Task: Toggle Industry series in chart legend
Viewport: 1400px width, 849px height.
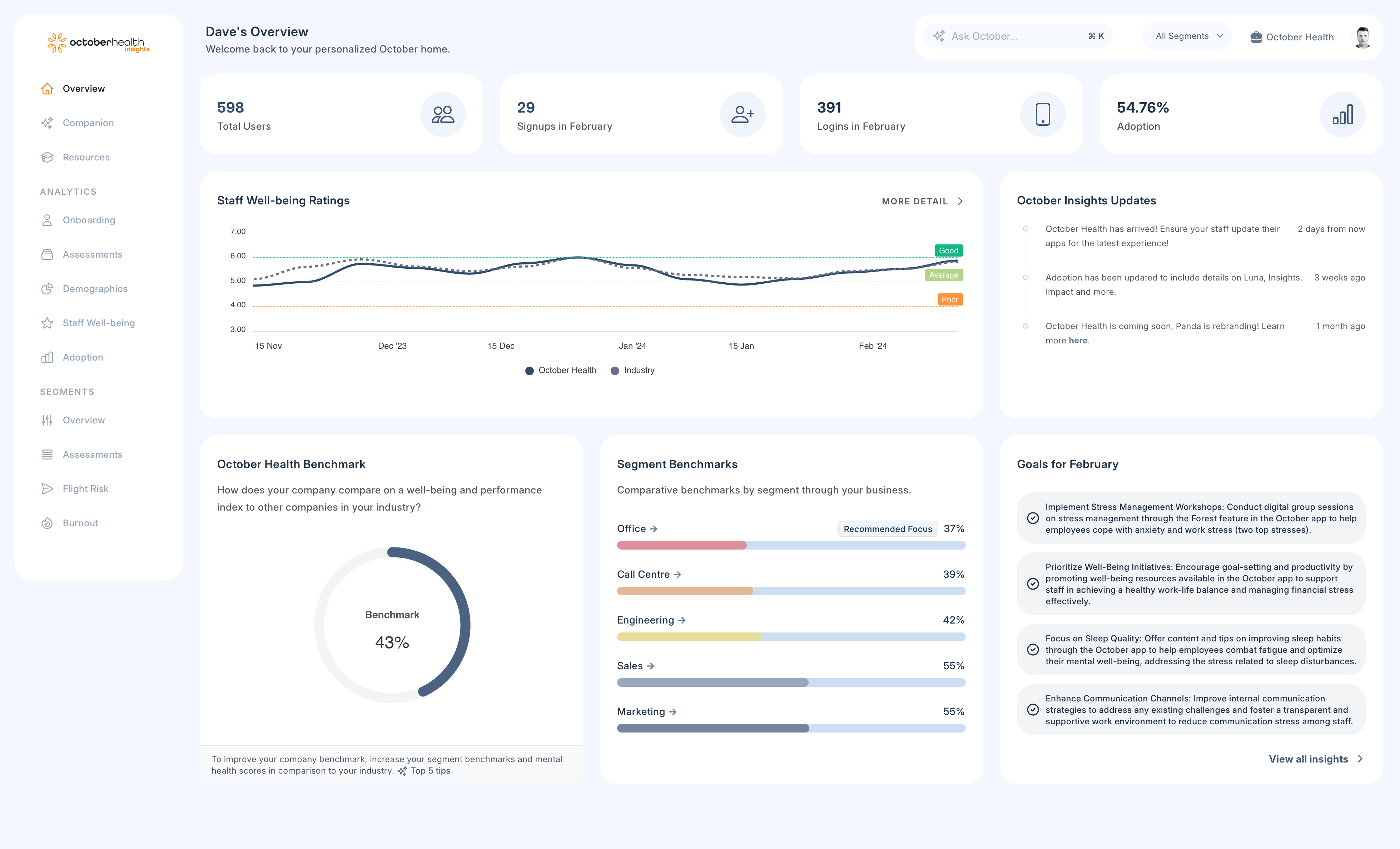Action: 632,371
